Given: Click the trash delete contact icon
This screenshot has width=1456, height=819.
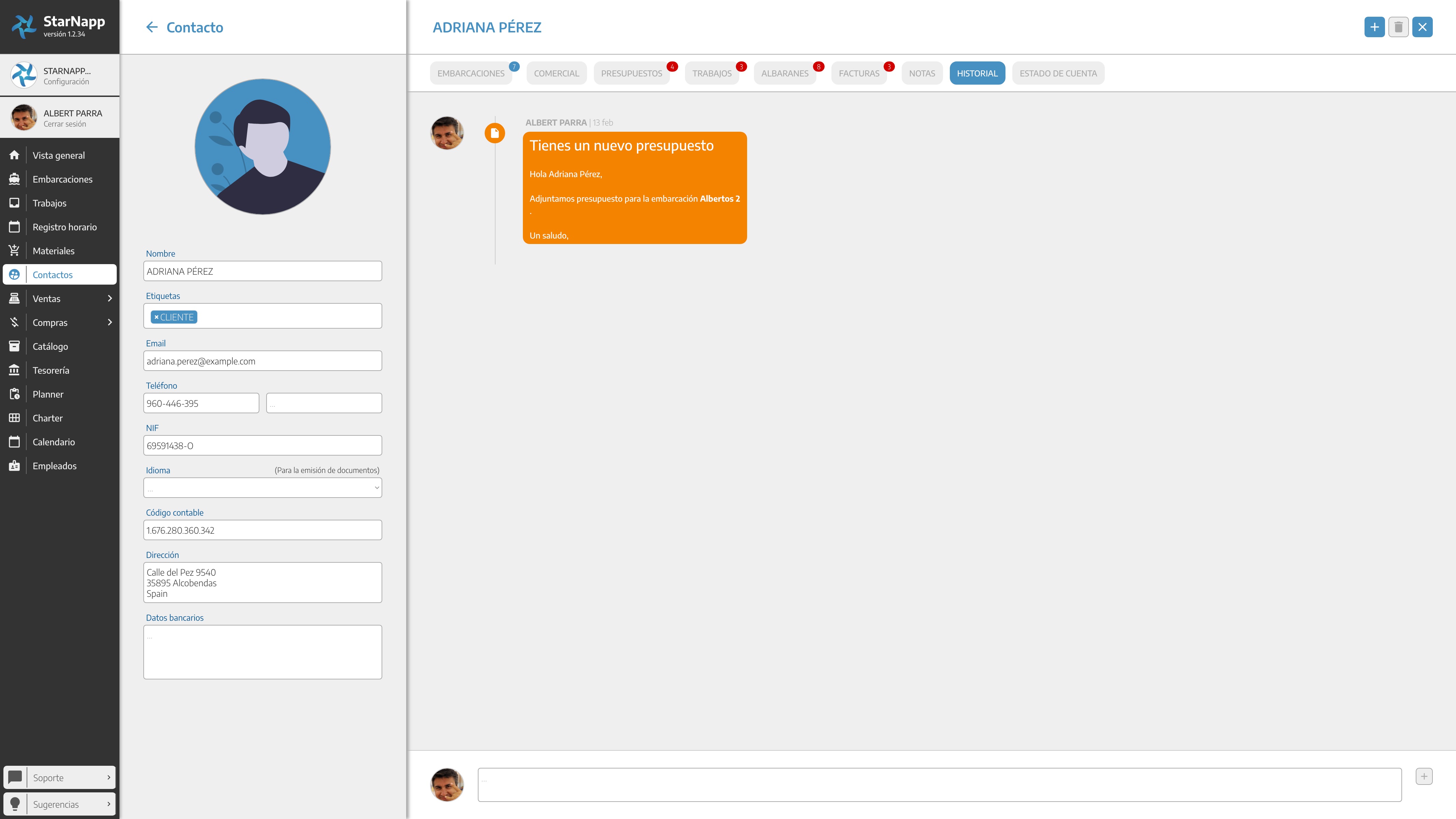Looking at the screenshot, I should tap(1398, 27).
